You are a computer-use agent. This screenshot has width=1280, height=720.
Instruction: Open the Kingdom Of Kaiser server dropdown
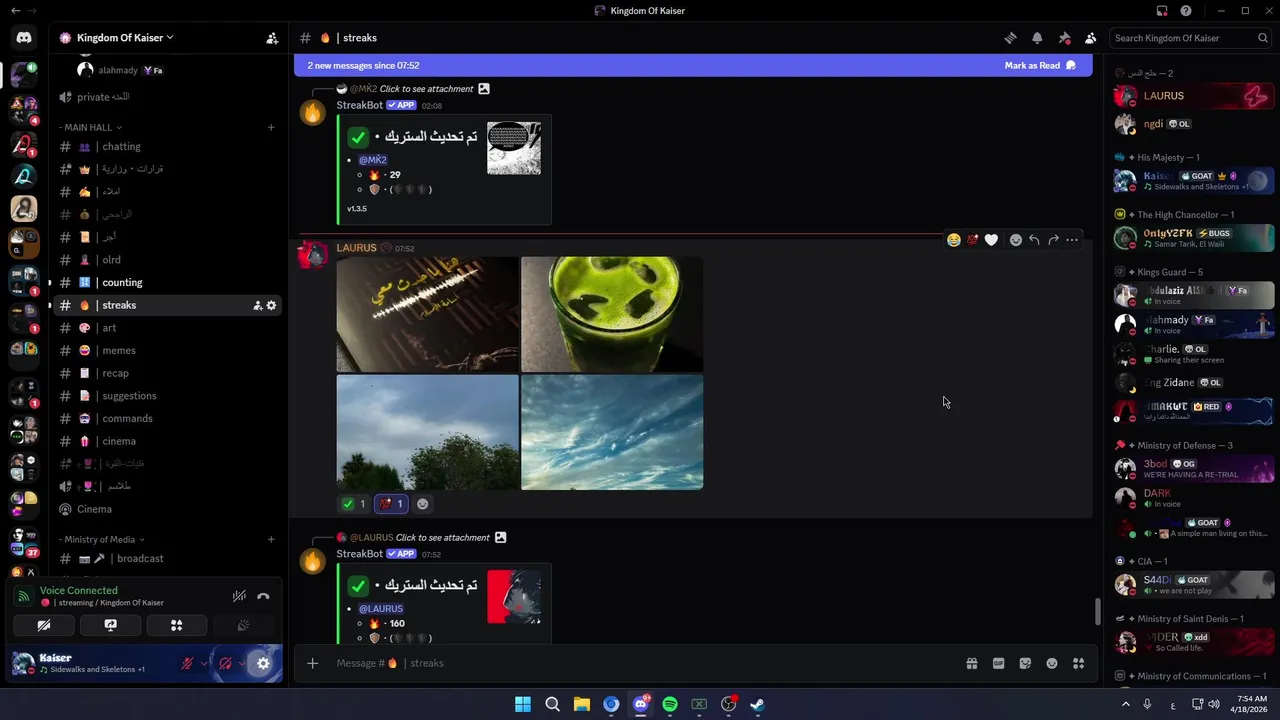125,38
